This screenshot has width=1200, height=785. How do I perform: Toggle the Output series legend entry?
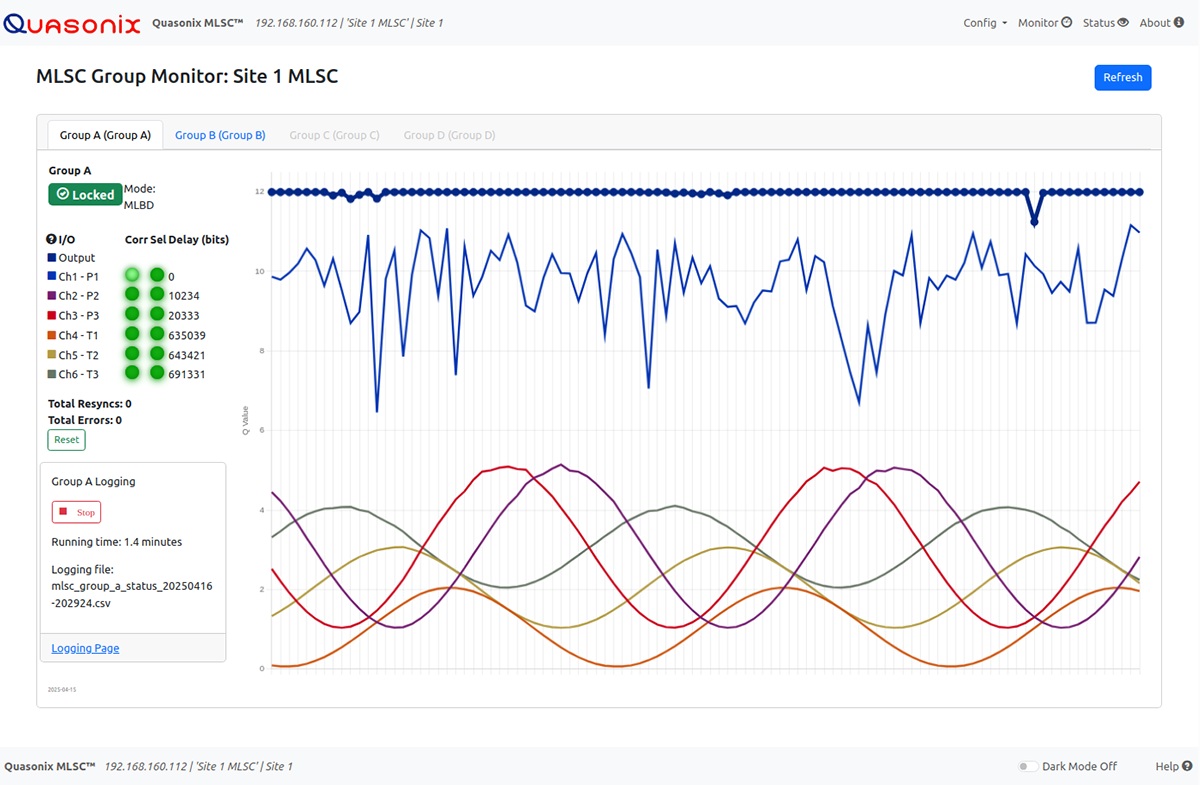(x=76, y=258)
